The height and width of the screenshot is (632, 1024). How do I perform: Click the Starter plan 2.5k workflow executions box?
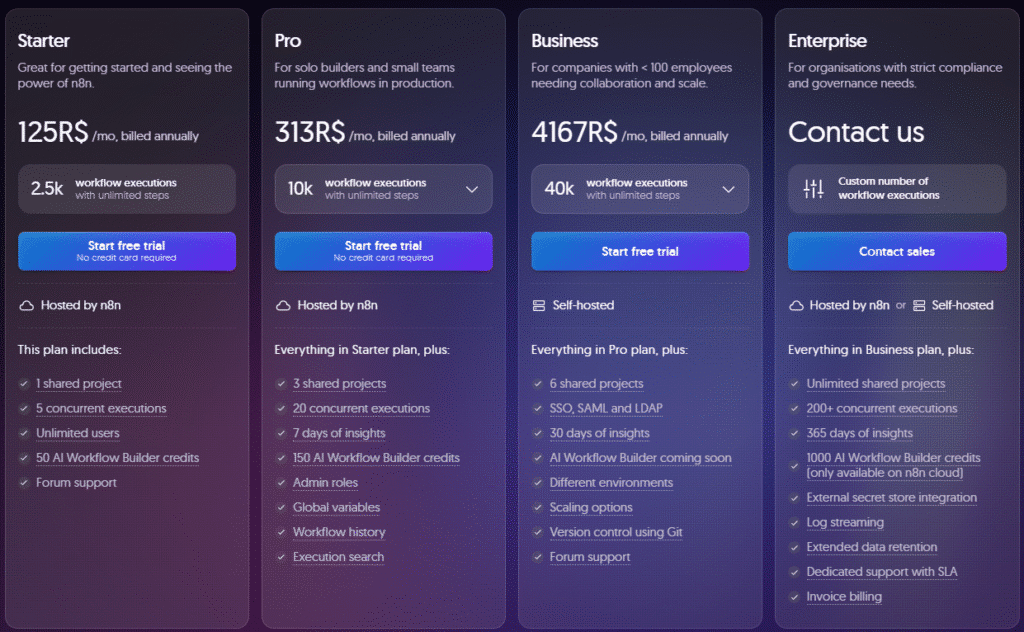click(127, 189)
